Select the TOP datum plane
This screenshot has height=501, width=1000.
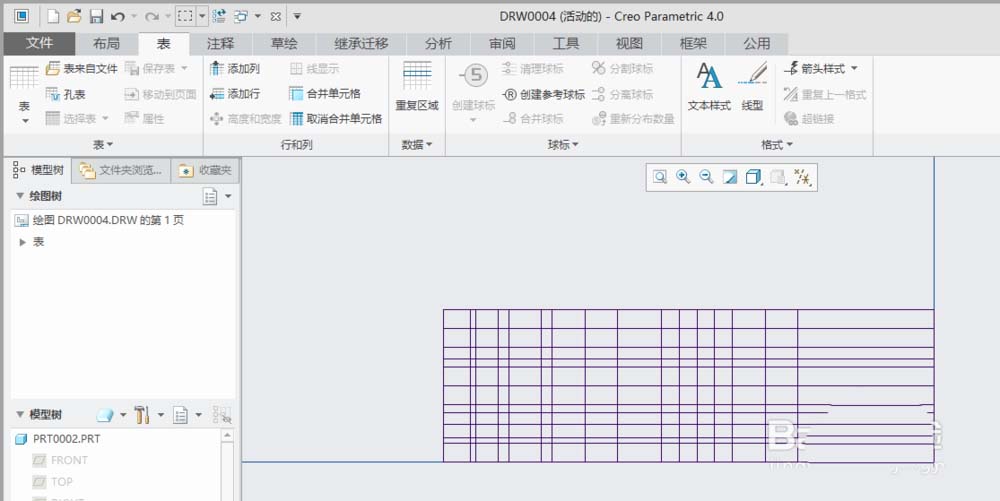pos(53,481)
